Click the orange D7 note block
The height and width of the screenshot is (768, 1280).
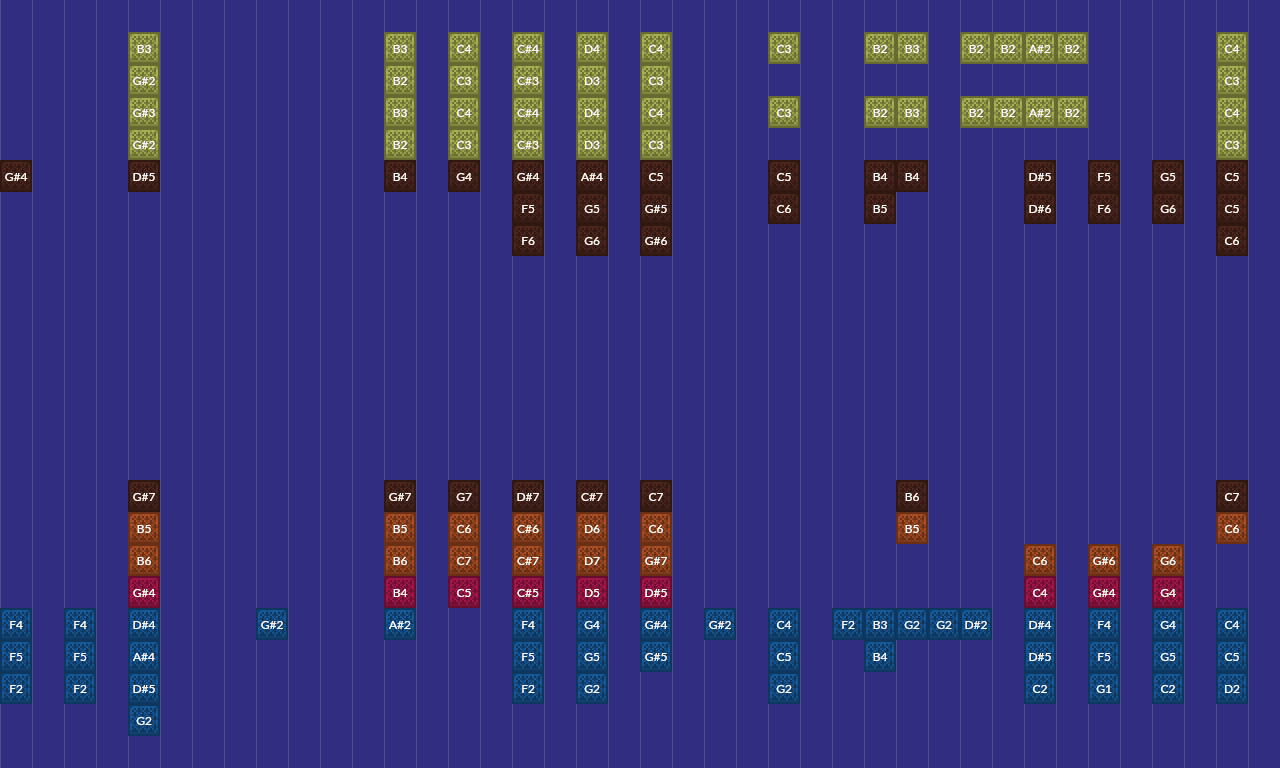pos(592,561)
